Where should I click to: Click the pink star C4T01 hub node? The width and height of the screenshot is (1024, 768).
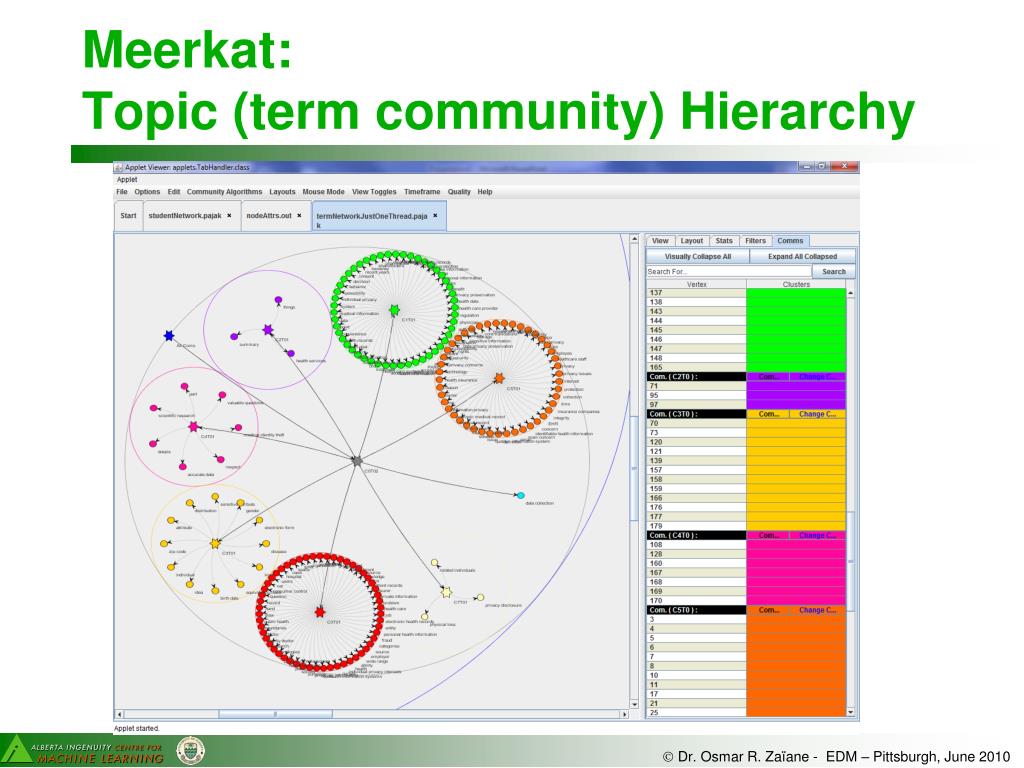click(x=193, y=426)
